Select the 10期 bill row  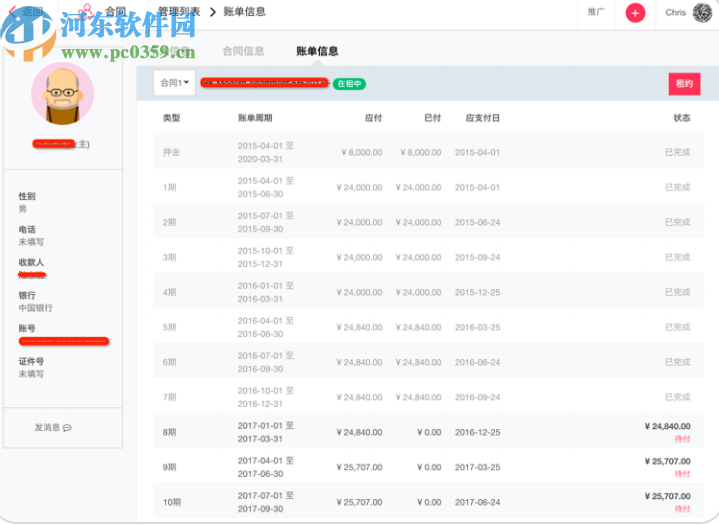[428, 500]
